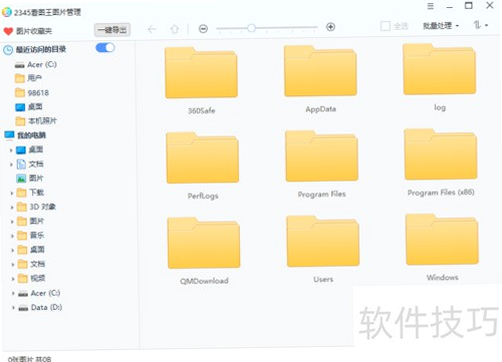The image size is (502, 362).
Task: Click the folder icon beside 本机照片
Action: [x=20, y=121]
